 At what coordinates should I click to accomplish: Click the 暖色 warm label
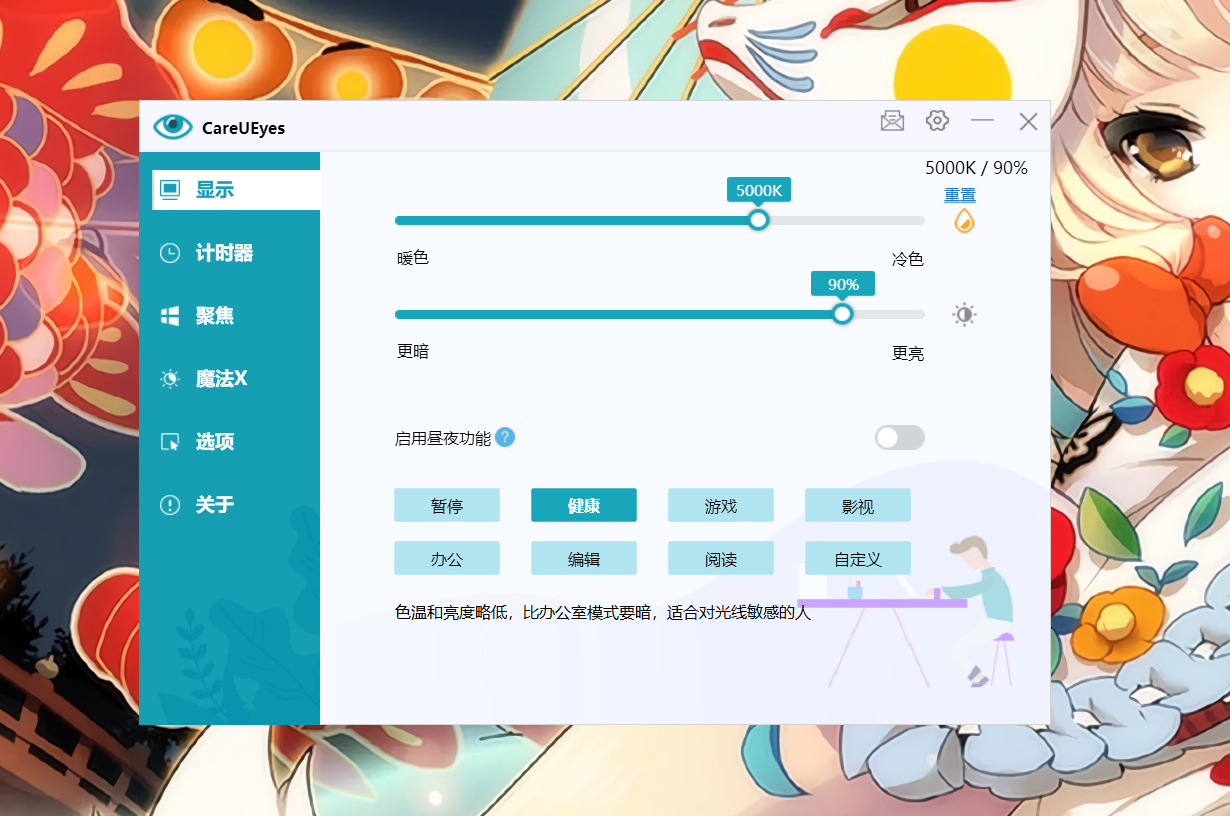pyautogui.click(x=413, y=258)
